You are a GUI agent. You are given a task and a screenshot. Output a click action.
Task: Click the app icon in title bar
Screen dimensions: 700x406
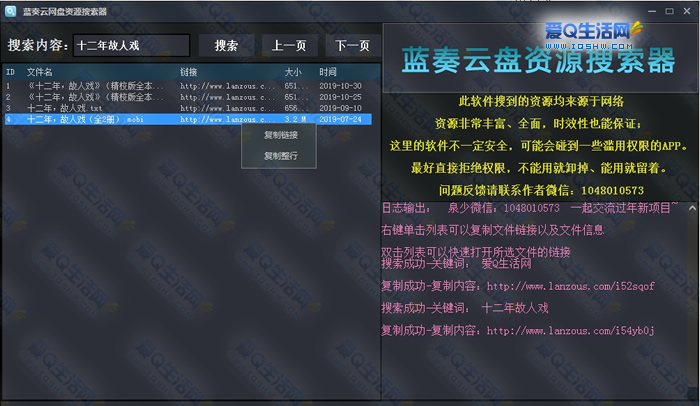pyautogui.click(x=10, y=11)
